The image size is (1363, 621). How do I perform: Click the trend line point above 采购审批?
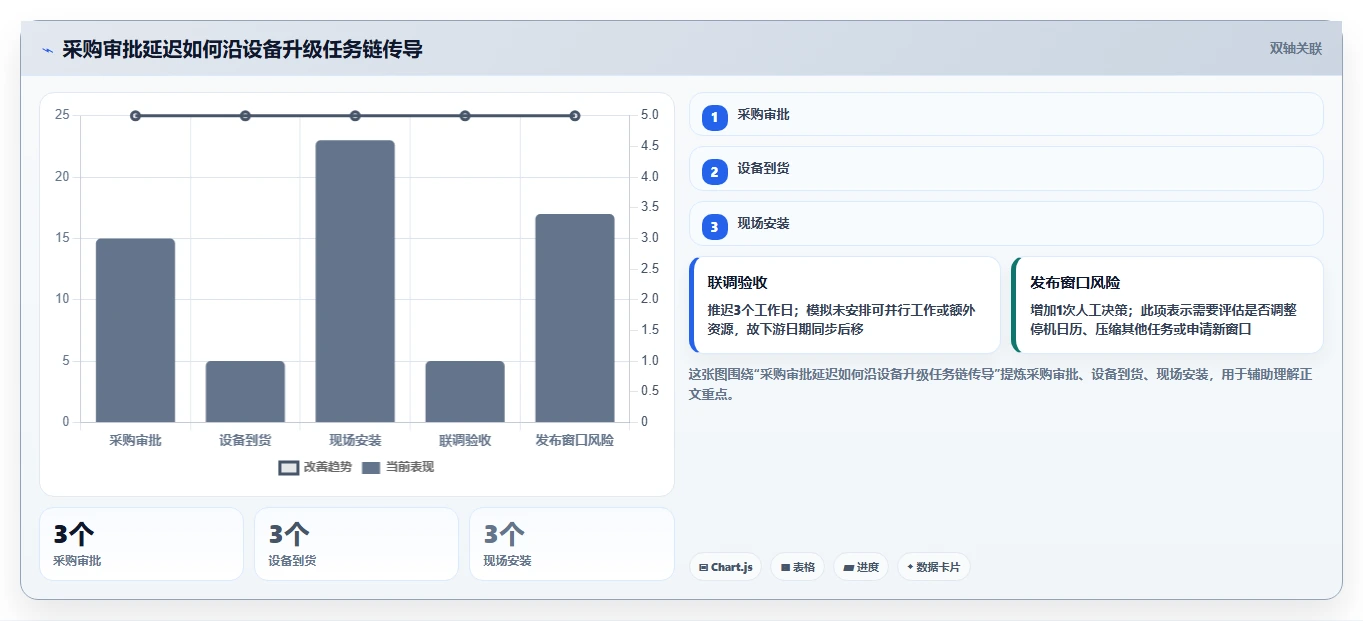(135, 116)
